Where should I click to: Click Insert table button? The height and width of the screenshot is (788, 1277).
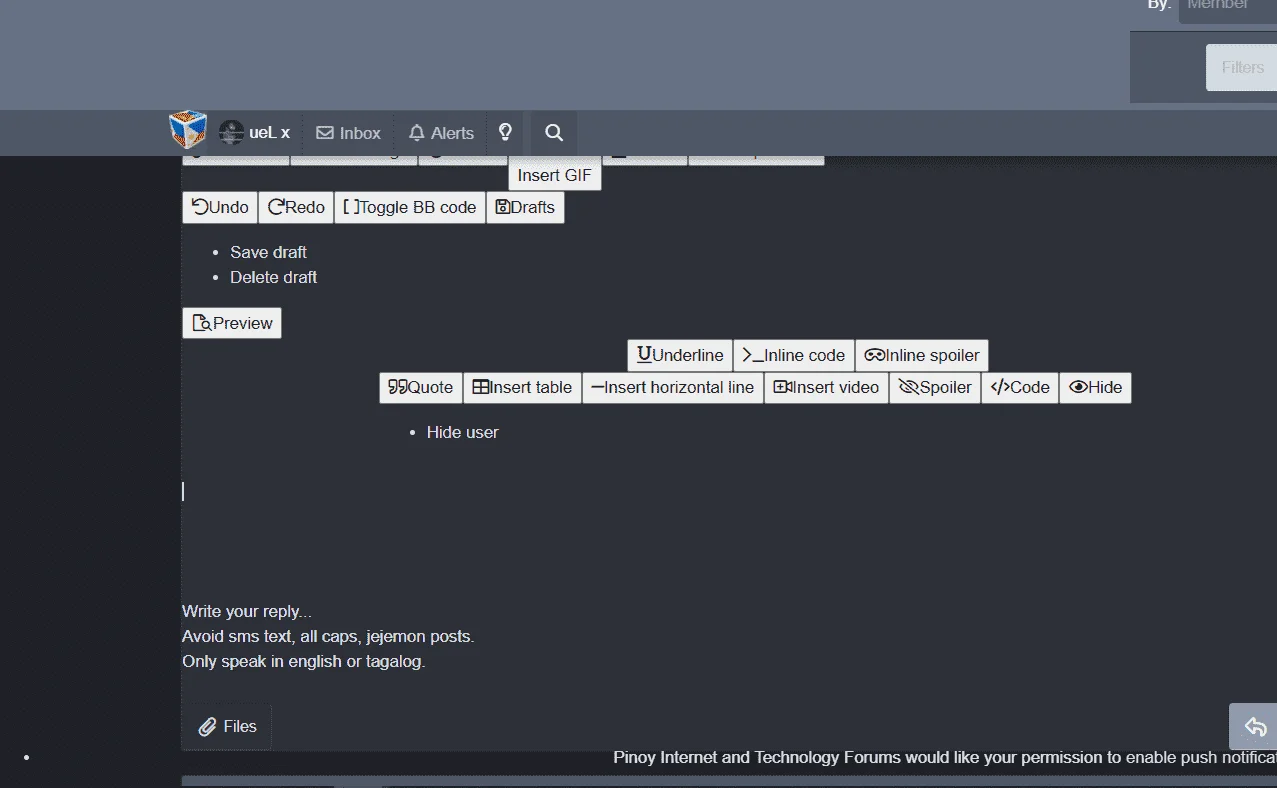point(522,387)
